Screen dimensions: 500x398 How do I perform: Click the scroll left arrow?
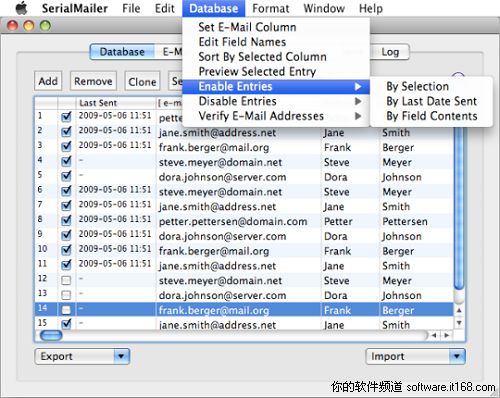click(434, 335)
